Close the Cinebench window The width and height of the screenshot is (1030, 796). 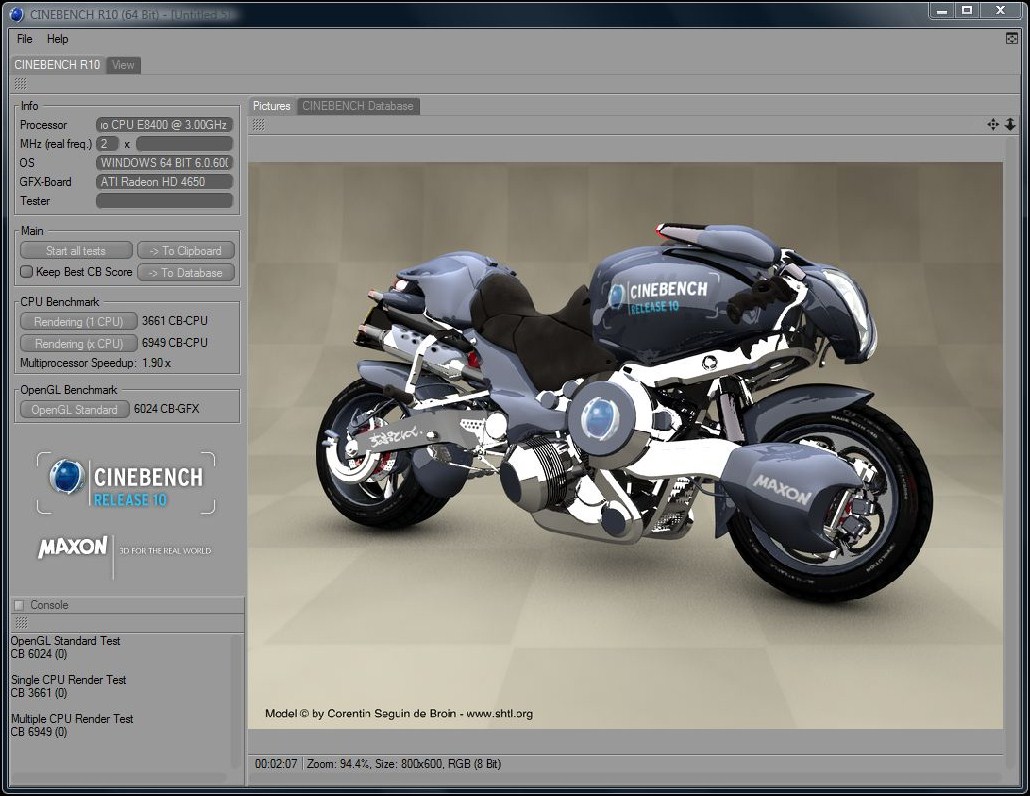tap(1000, 11)
